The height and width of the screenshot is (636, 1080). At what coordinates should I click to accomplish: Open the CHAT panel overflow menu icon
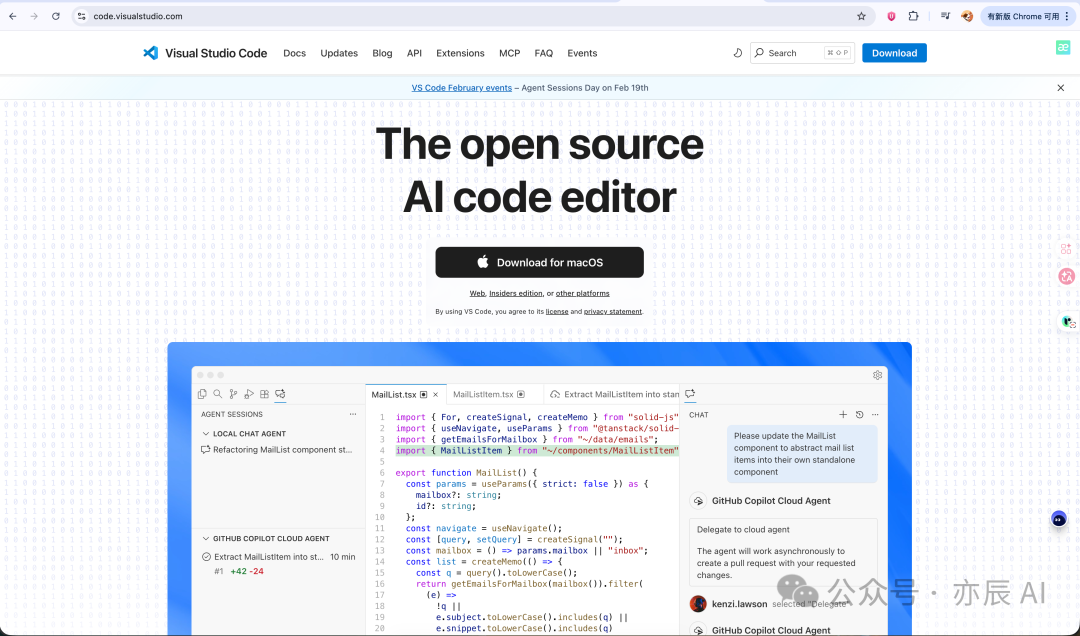[875, 414]
